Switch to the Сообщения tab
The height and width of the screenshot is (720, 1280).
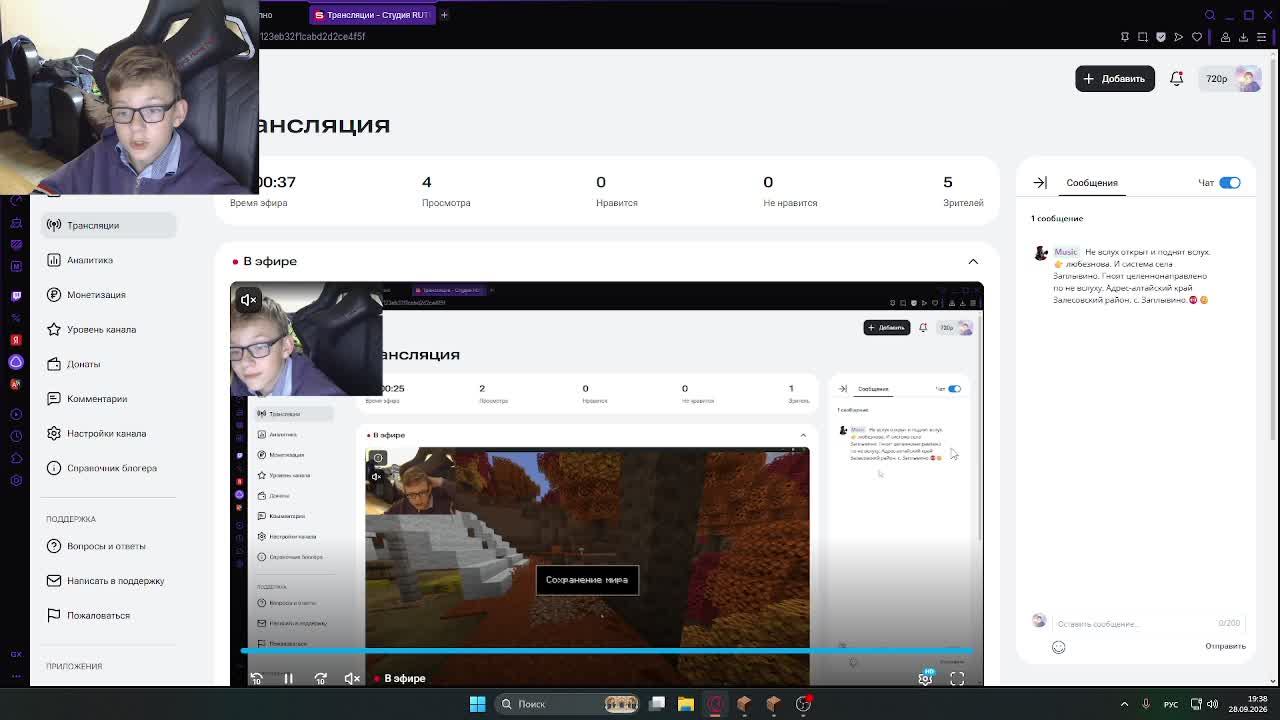coord(1092,183)
